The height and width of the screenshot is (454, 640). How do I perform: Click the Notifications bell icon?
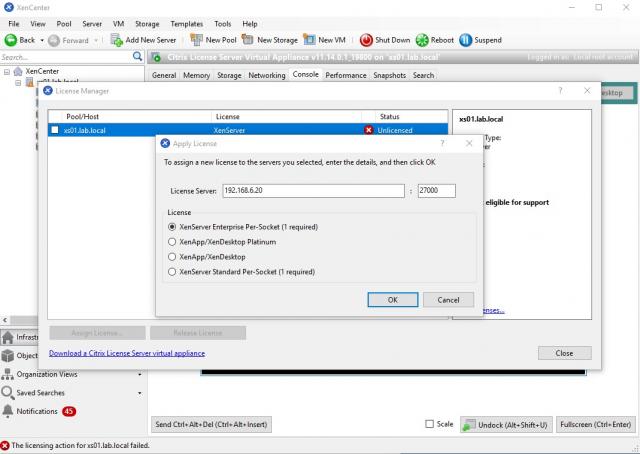click(x=7, y=411)
